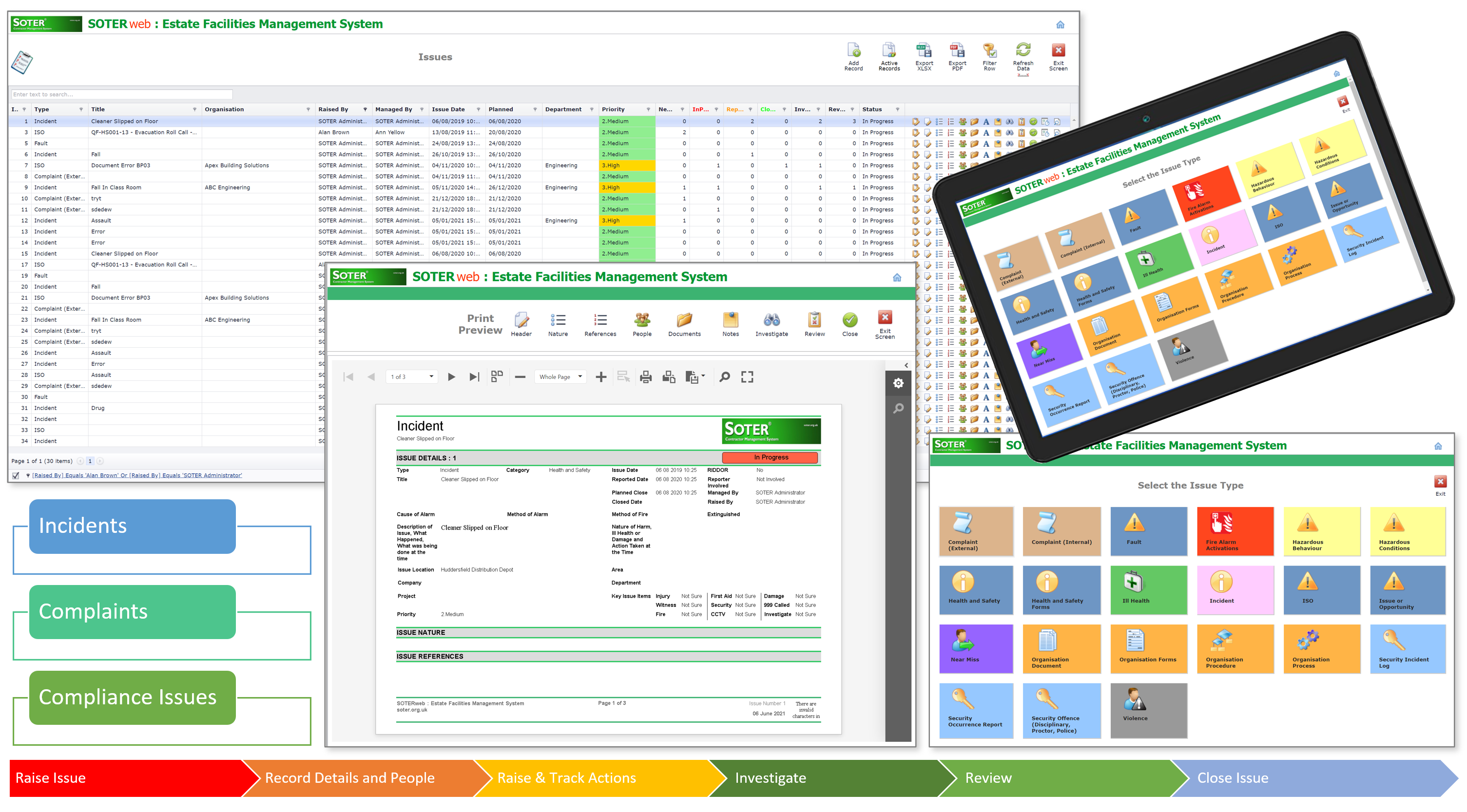Select the Violence issue type tile

click(x=1149, y=710)
